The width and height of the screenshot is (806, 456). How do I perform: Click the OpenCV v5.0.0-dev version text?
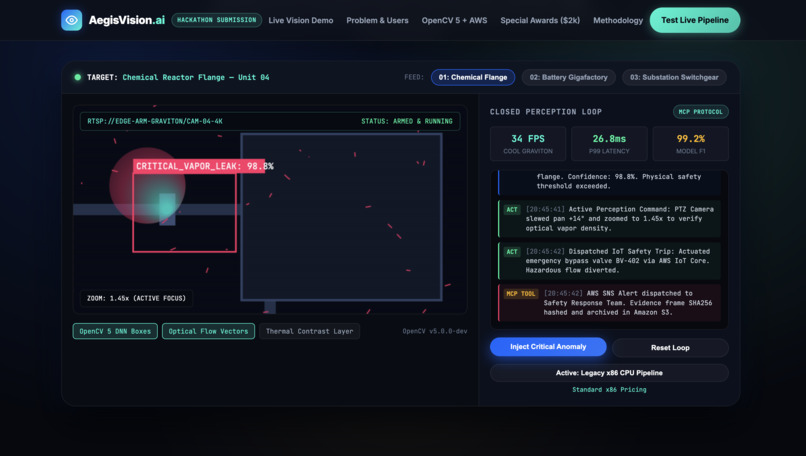click(x=435, y=331)
